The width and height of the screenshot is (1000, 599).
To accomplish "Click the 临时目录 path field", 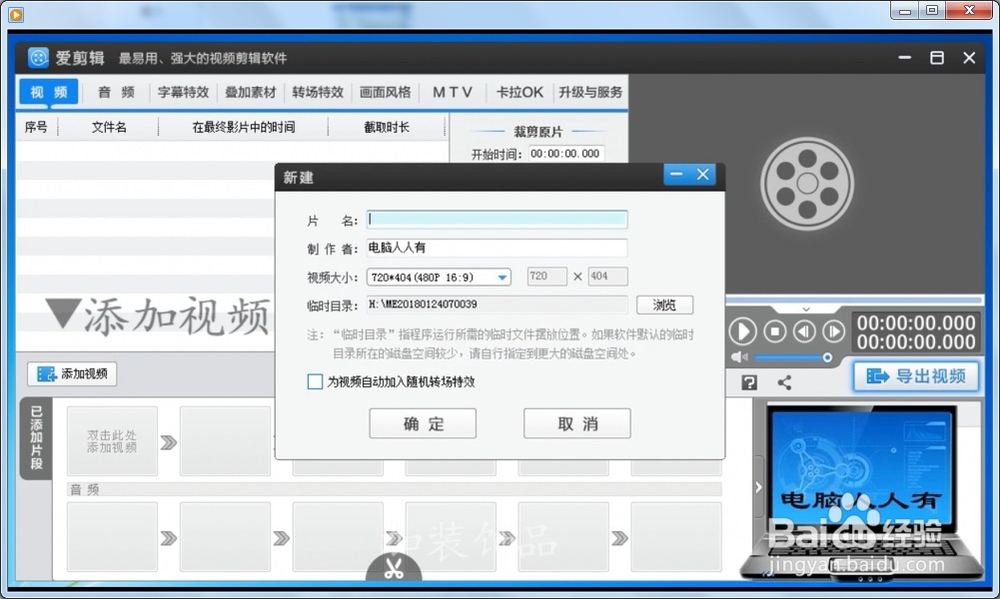I will 497,304.
